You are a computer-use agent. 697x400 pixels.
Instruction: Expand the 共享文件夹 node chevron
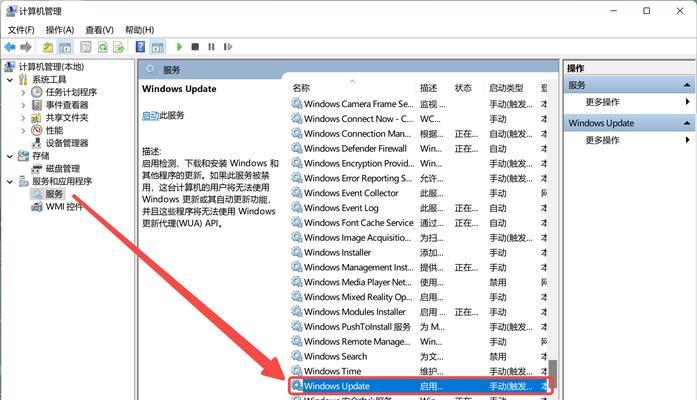pos(23,118)
